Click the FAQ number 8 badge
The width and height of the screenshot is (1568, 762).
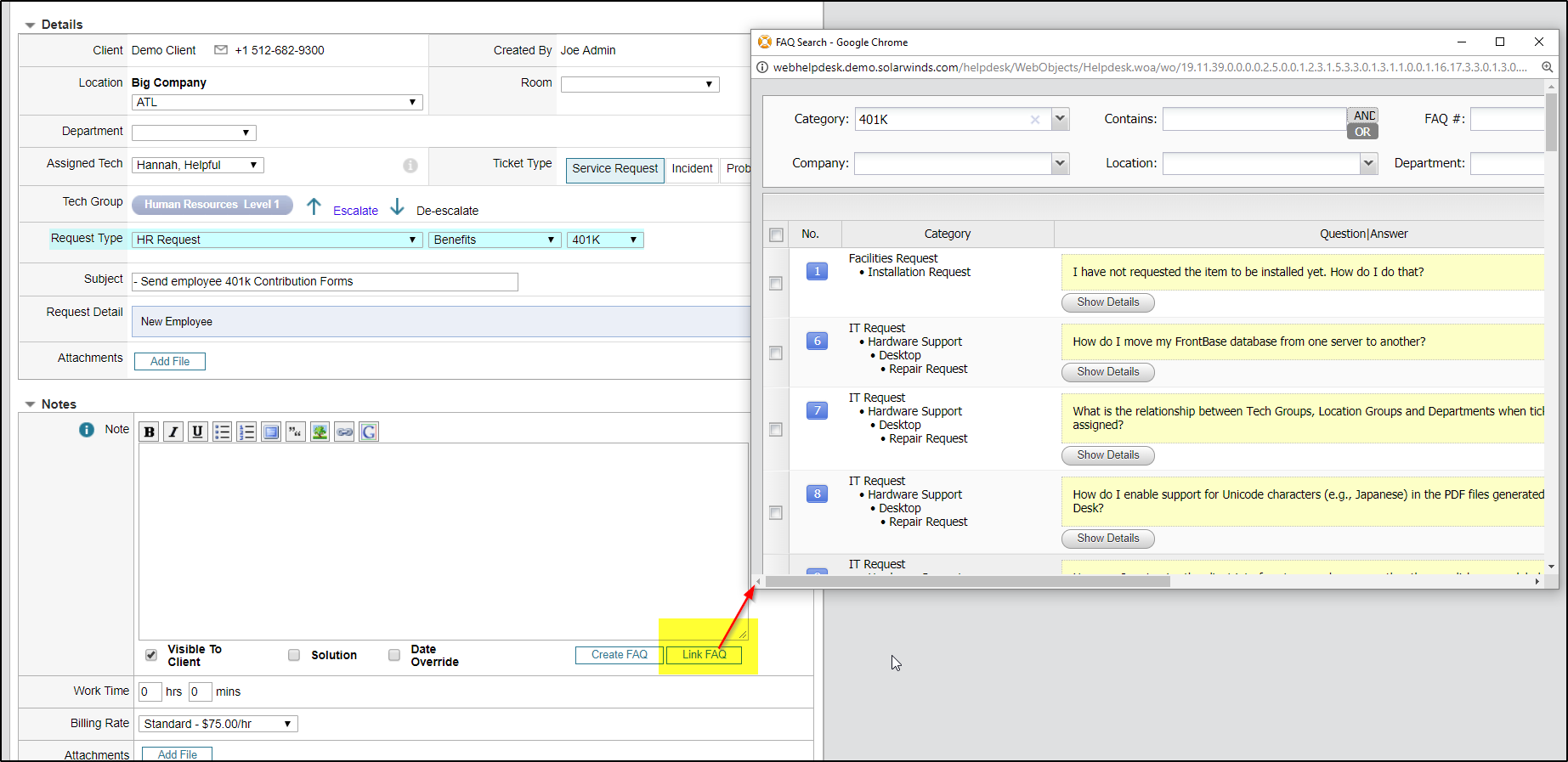coord(817,494)
